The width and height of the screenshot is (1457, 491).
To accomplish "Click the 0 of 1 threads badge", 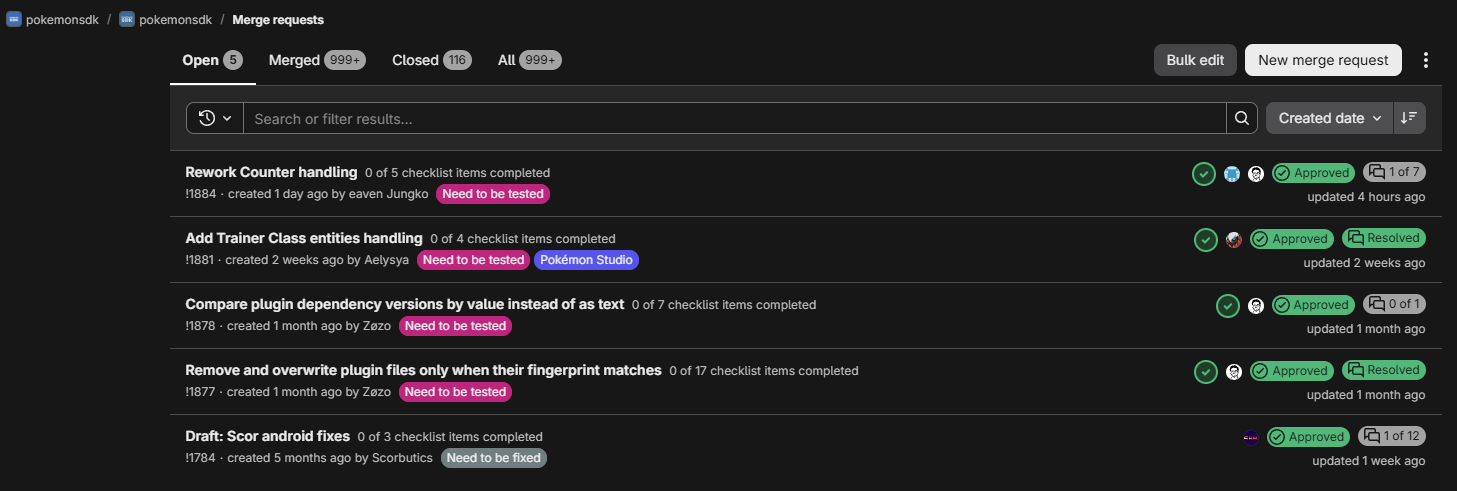I will [1395, 304].
